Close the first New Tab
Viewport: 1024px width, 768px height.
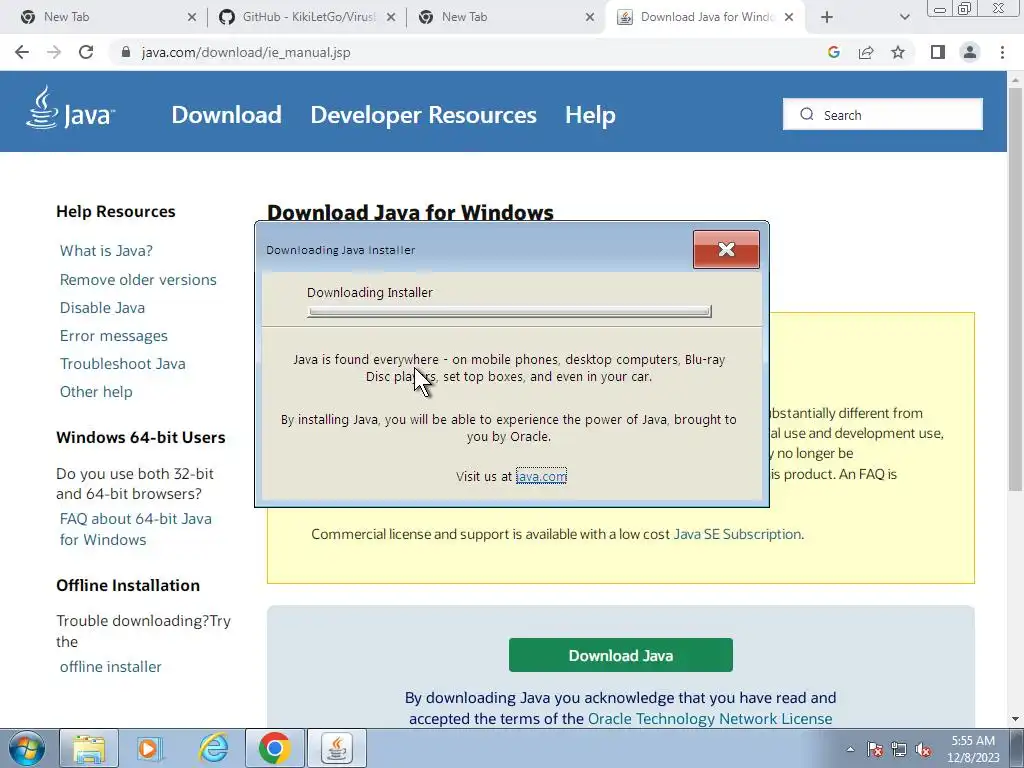191,17
